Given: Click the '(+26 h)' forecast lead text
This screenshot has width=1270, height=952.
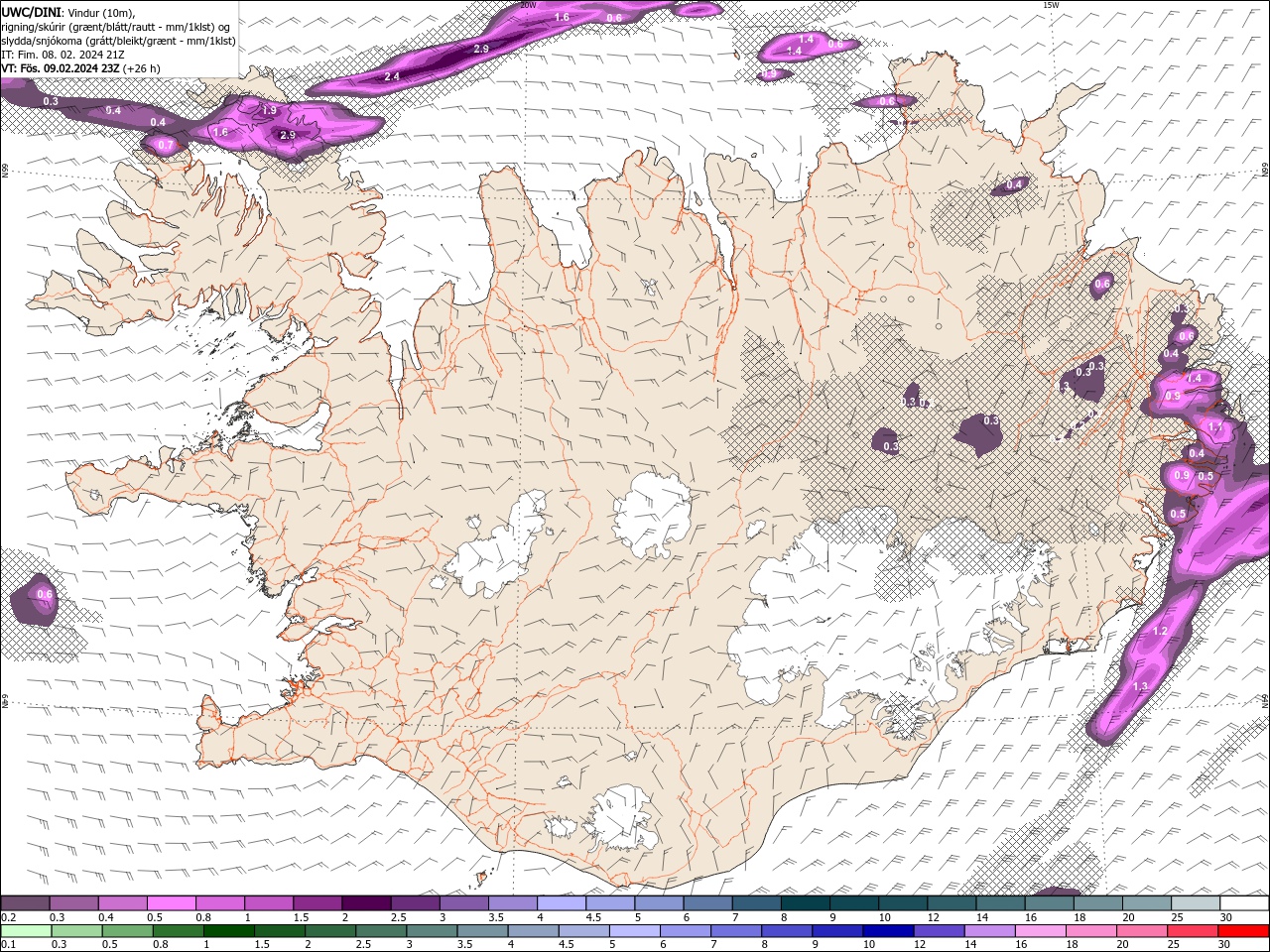Looking at the screenshot, I should click(142, 68).
